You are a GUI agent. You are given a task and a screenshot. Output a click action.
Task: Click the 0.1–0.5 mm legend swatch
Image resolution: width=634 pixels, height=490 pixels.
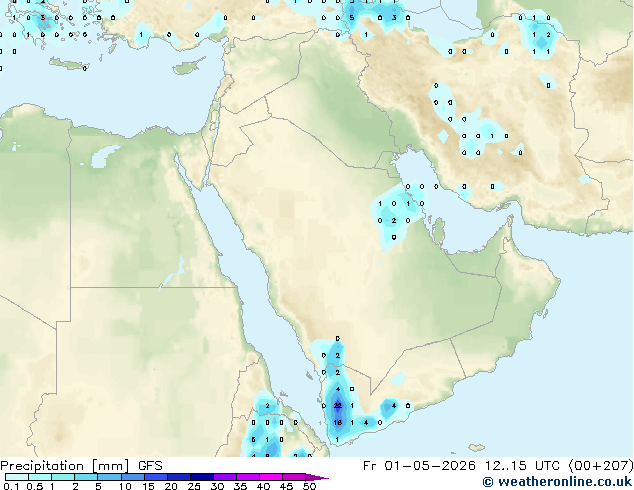[17, 477]
